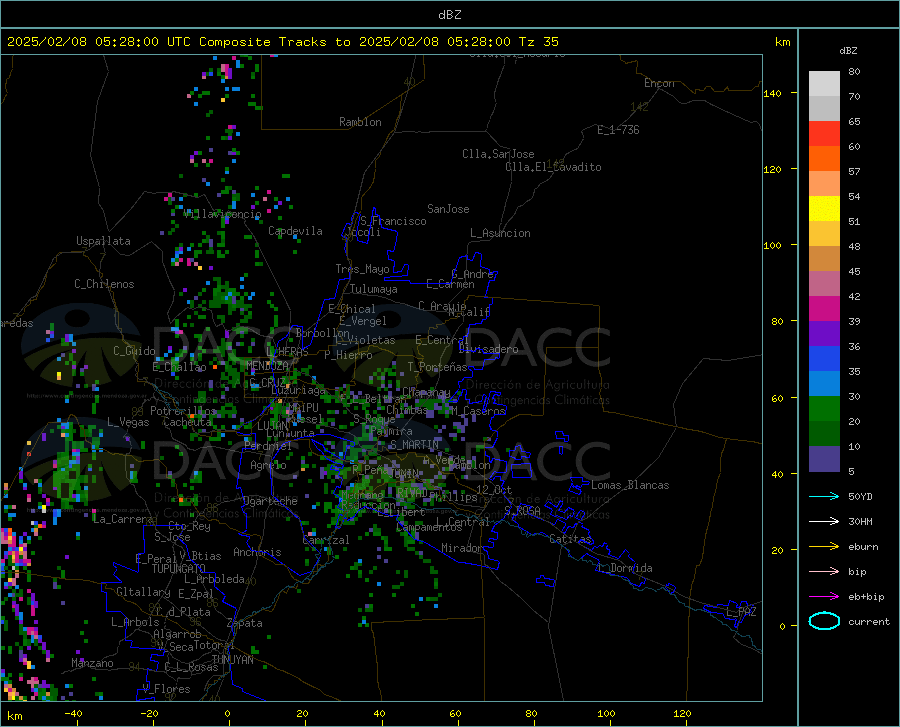The height and width of the screenshot is (727, 900).
Task: Click the 'dBZ' title at the top
Action: [x=449, y=15]
